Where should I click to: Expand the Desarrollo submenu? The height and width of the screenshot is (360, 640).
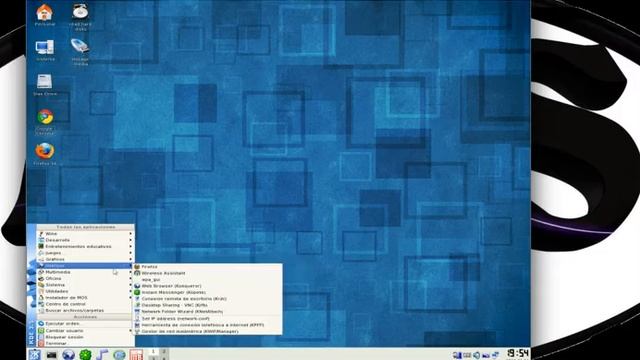tap(85, 240)
